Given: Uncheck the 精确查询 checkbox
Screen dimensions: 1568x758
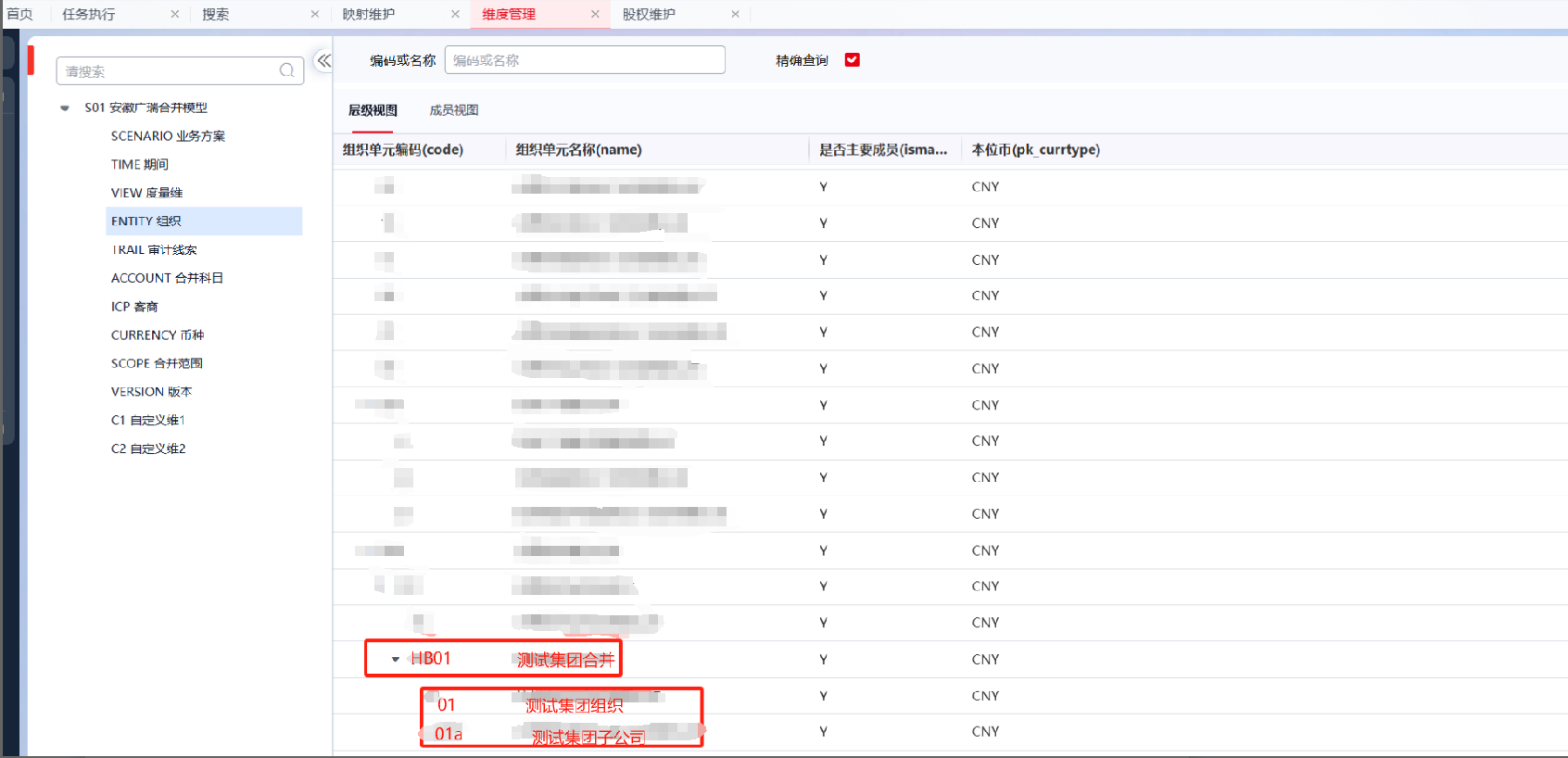Looking at the screenshot, I should (x=852, y=60).
